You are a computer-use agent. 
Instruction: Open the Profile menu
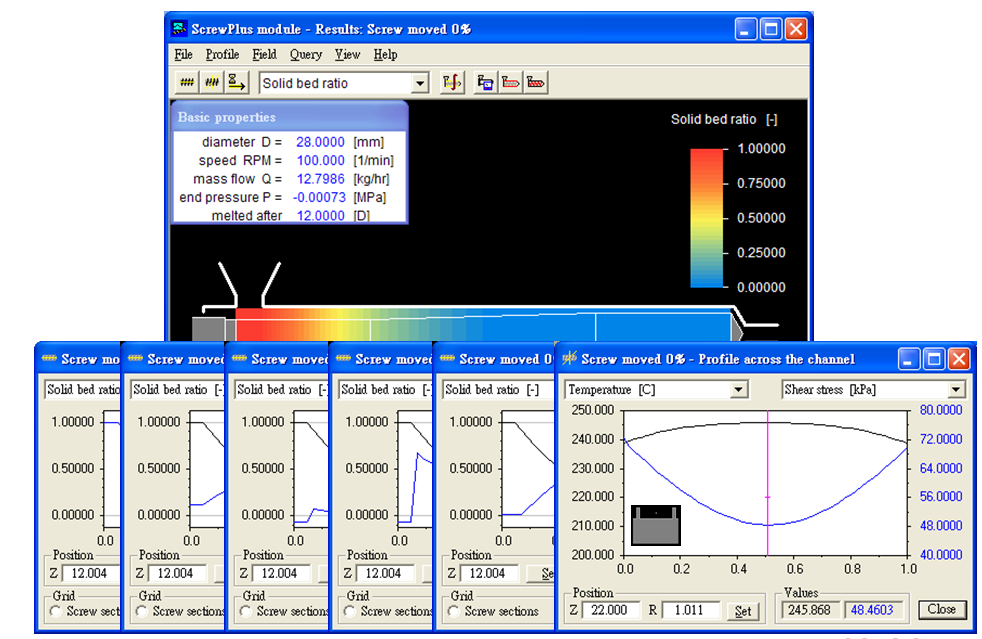point(222,55)
